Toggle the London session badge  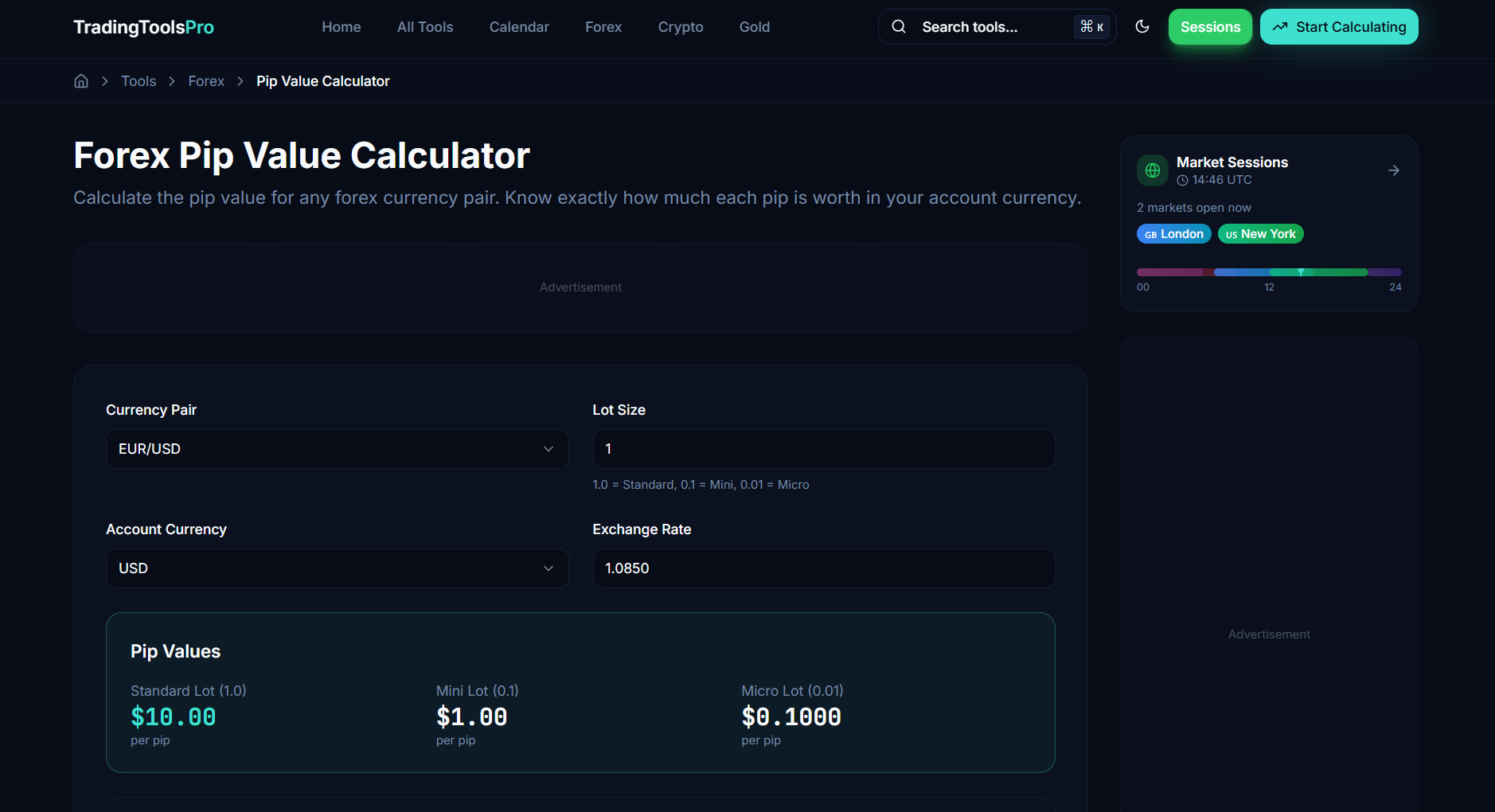click(x=1173, y=233)
